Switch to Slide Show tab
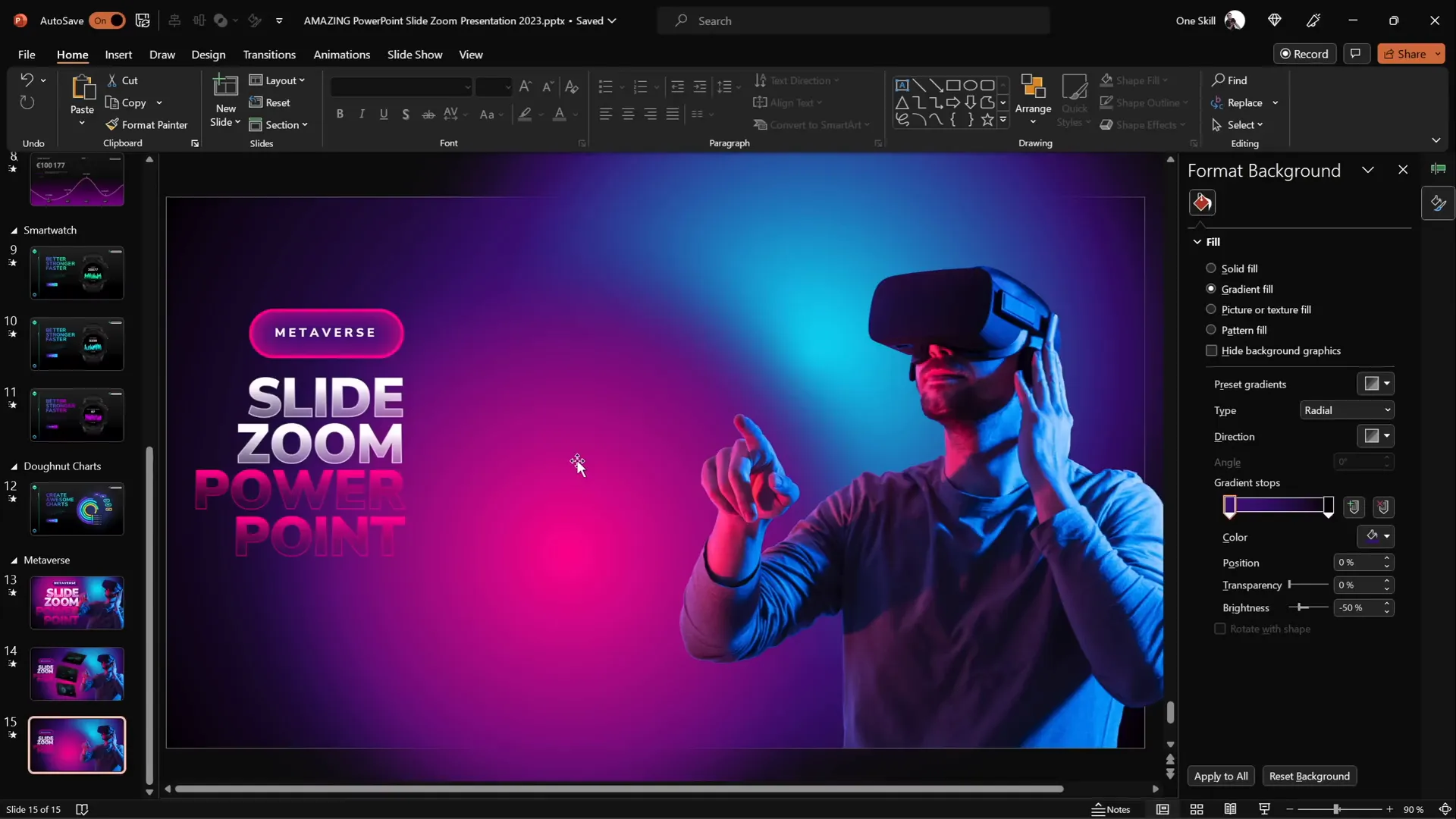Image resolution: width=1456 pixels, height=819 pixels. tap(414, 55)
